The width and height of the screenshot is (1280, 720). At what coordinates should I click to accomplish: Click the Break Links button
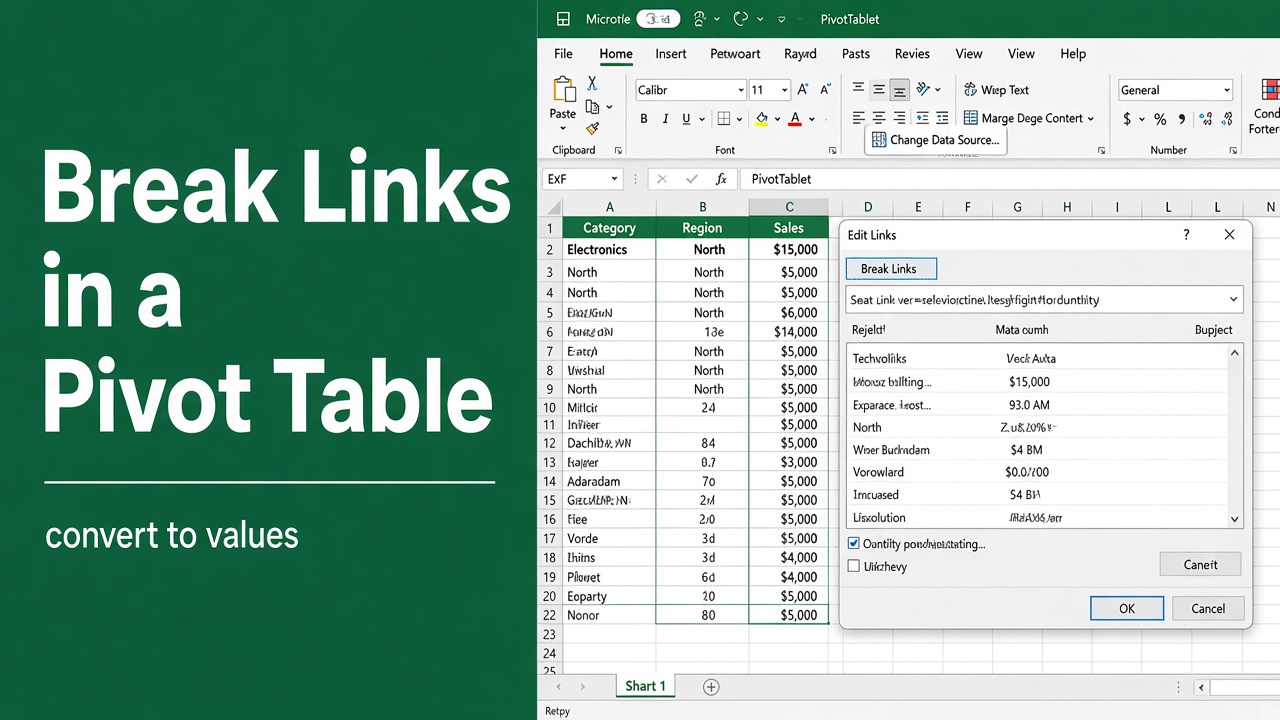pyautogui.click(x=889, y=269)
